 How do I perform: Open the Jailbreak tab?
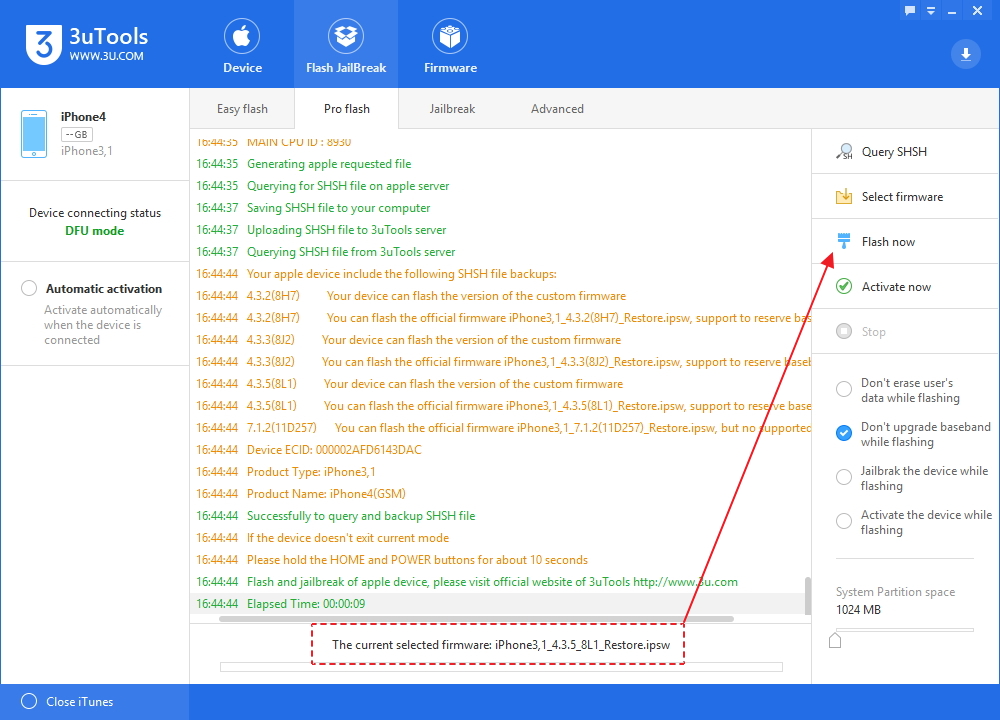click(452, 108)
